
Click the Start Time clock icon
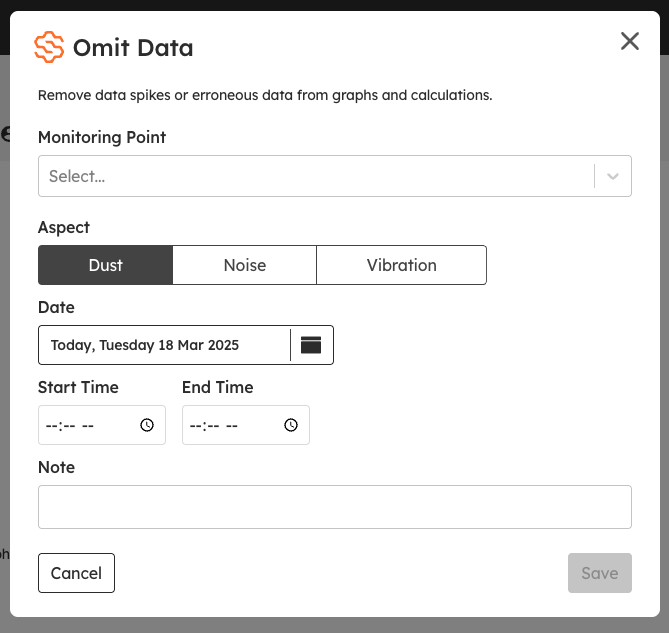click(147, 425)
